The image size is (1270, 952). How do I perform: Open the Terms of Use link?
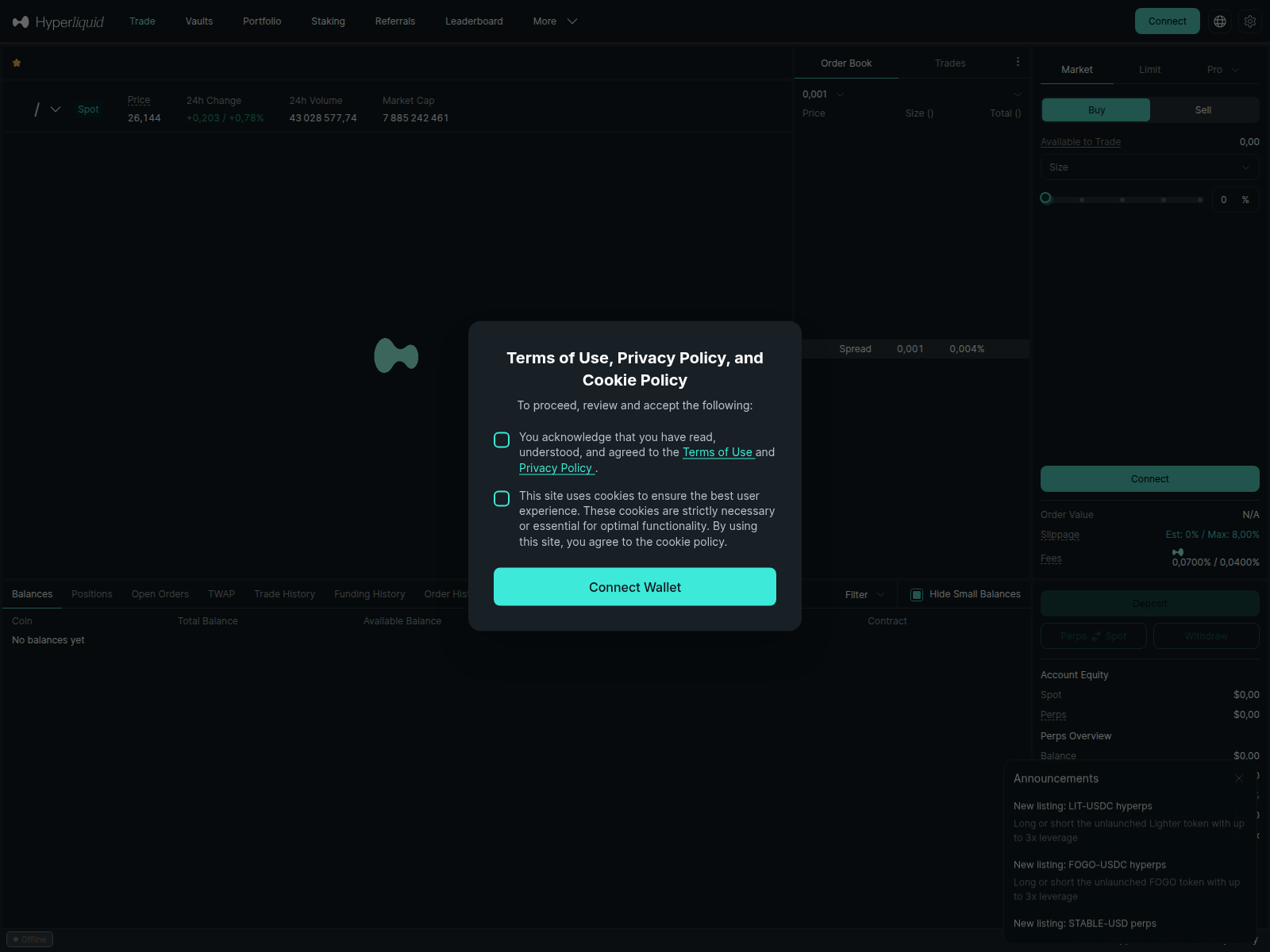(x=718, y=452)
